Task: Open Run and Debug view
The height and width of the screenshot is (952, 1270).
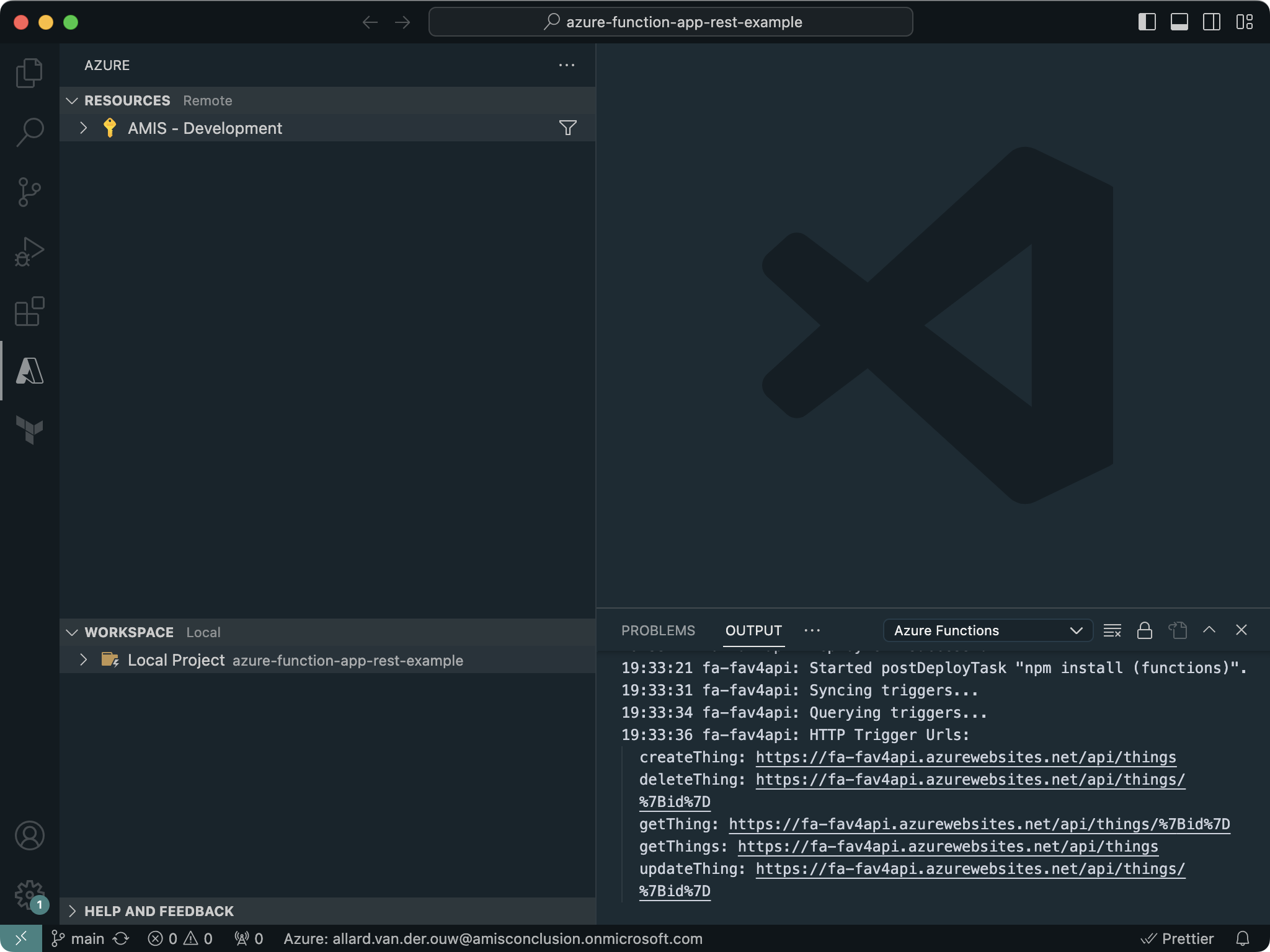Action: pyautogui.click(x=29, y=251)
